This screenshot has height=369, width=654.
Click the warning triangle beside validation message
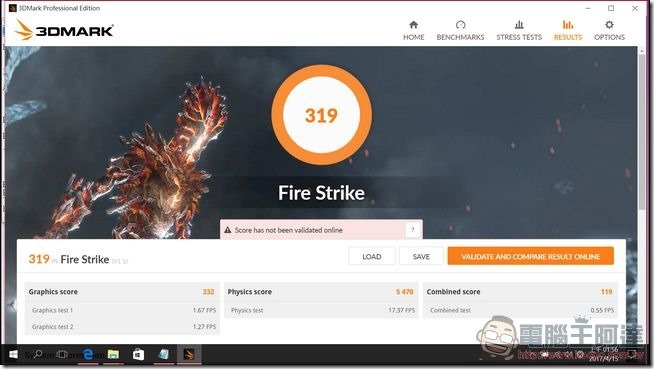click(228, 230)
